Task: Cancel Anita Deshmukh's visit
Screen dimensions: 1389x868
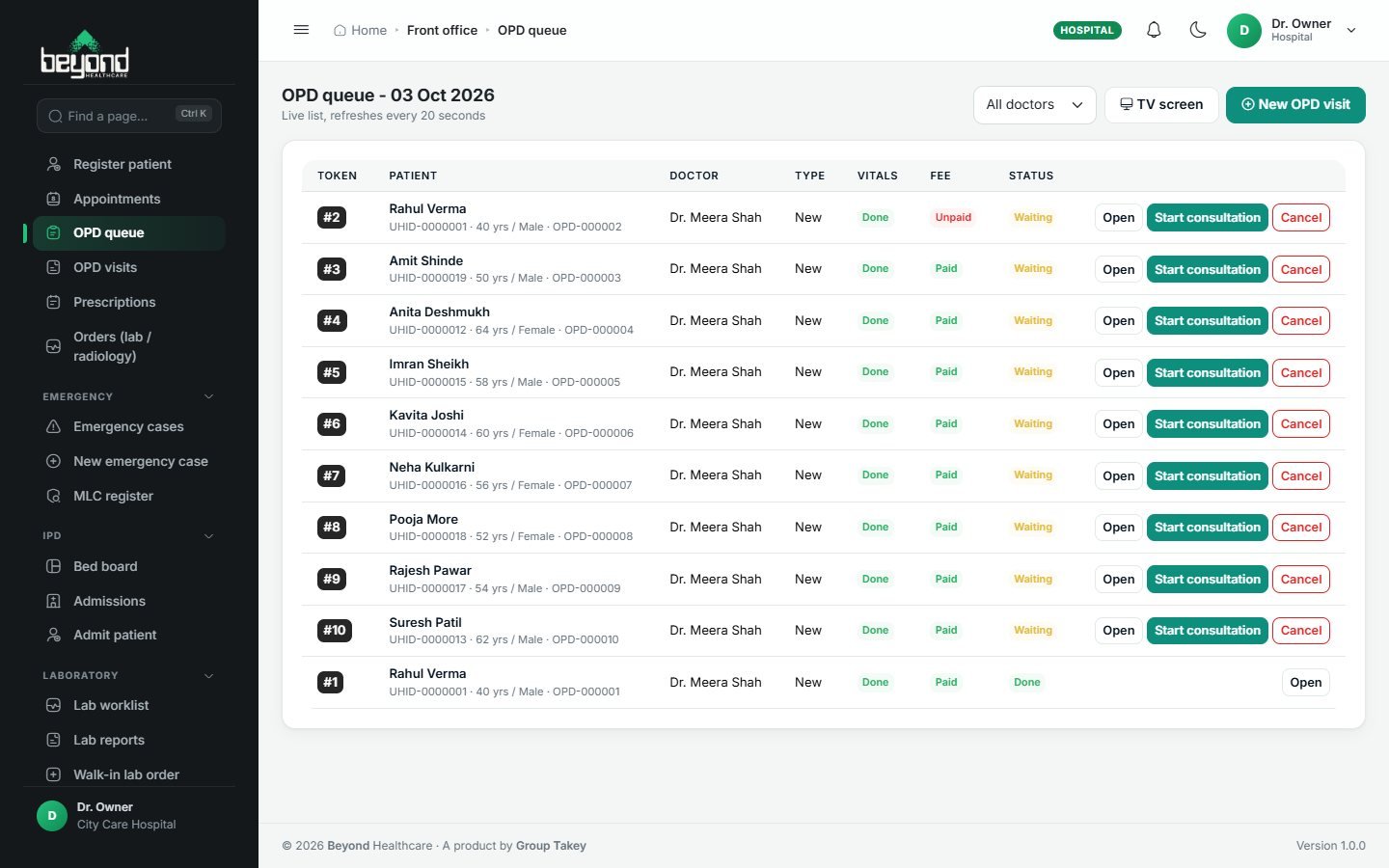Action: (x=1300, y=320)
